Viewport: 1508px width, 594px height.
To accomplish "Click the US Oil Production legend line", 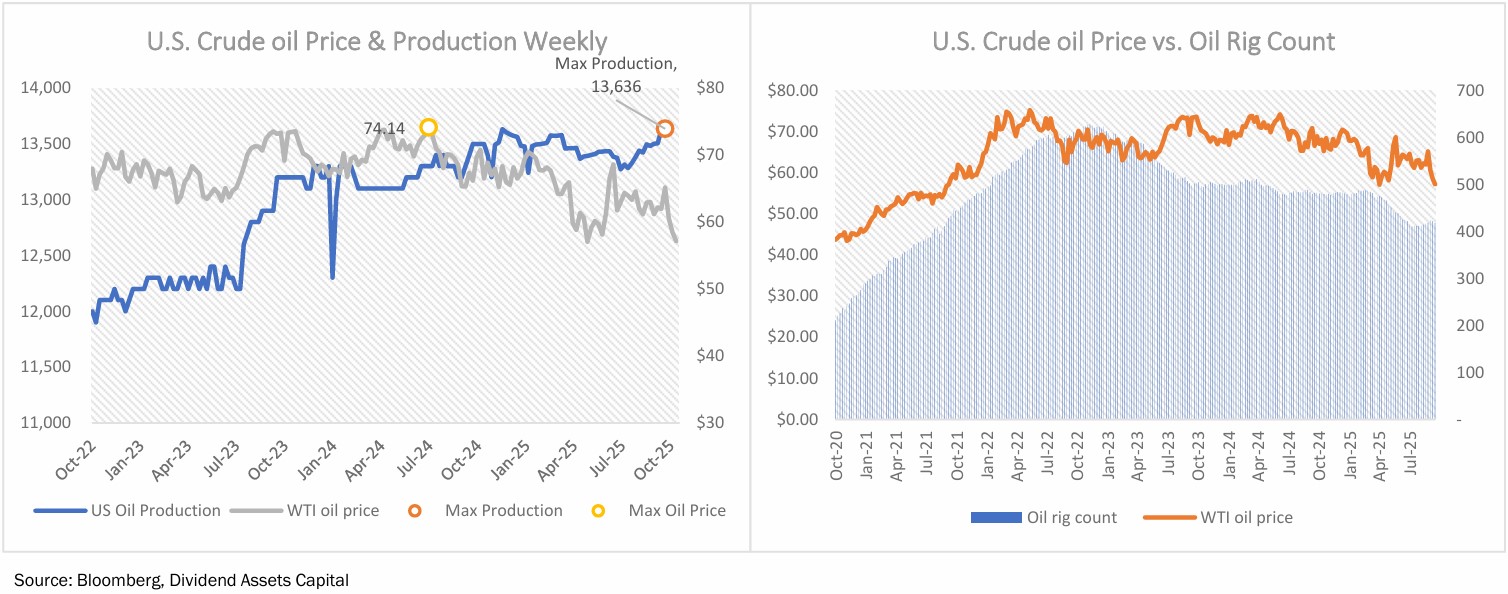I will [x=57, y=511].
